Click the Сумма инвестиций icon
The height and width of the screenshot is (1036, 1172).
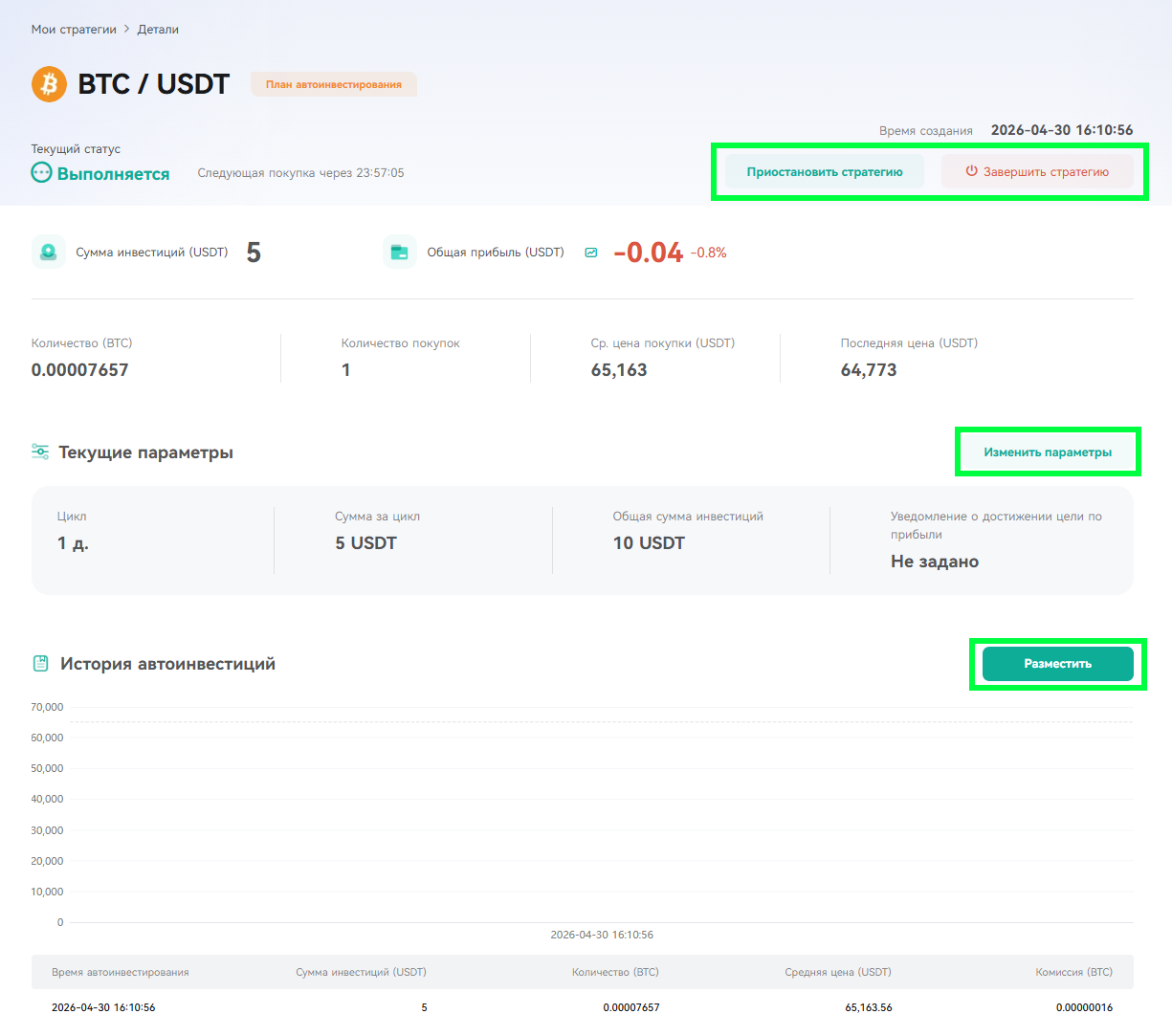coord(49,253)
